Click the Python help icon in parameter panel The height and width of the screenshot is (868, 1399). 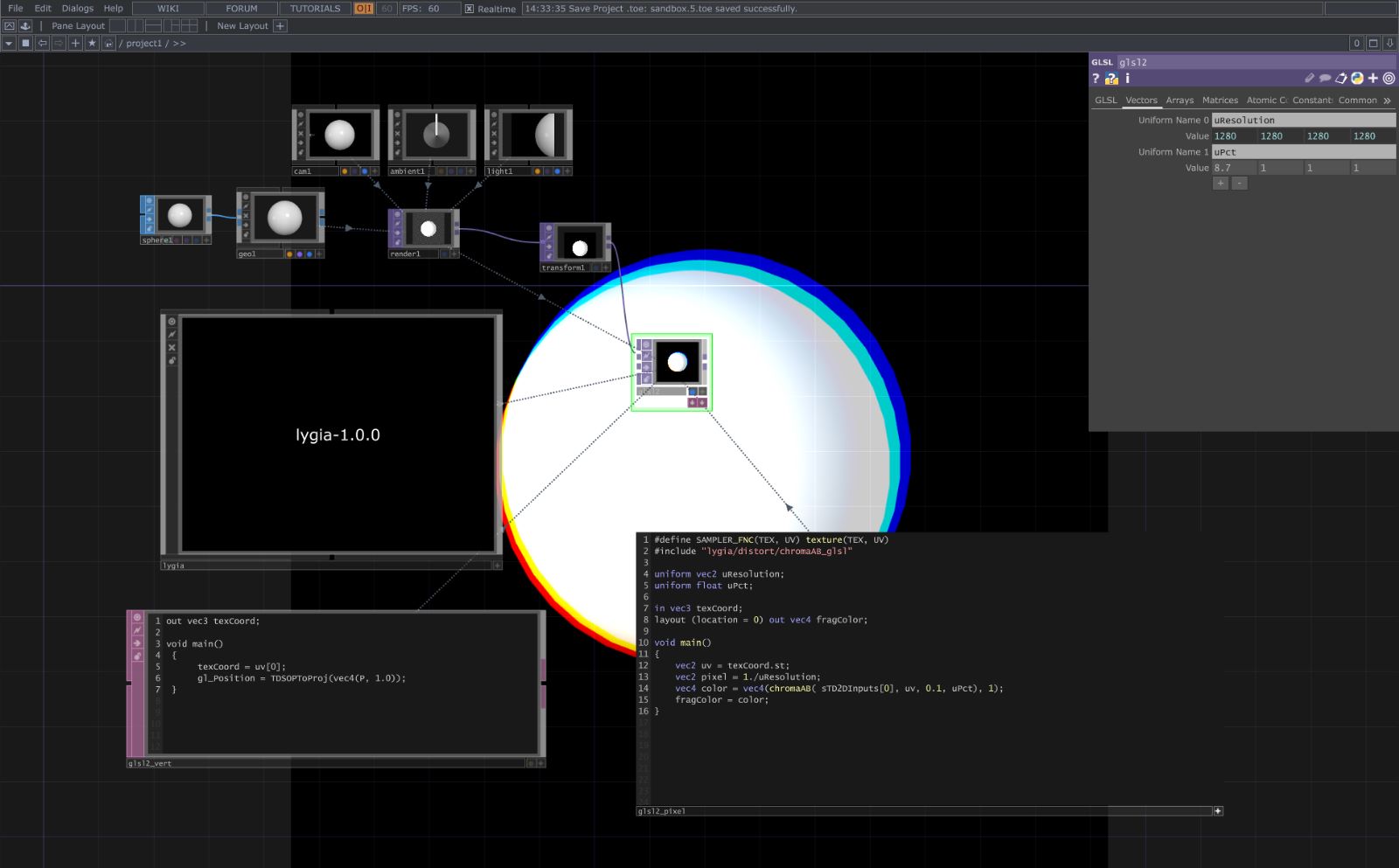pyautogui.click(x=1111, y=79)
